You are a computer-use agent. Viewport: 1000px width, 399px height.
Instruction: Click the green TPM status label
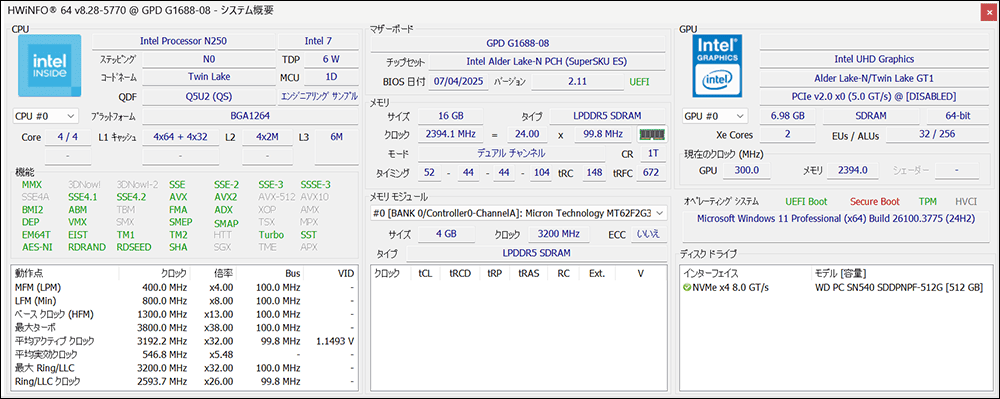928,201
